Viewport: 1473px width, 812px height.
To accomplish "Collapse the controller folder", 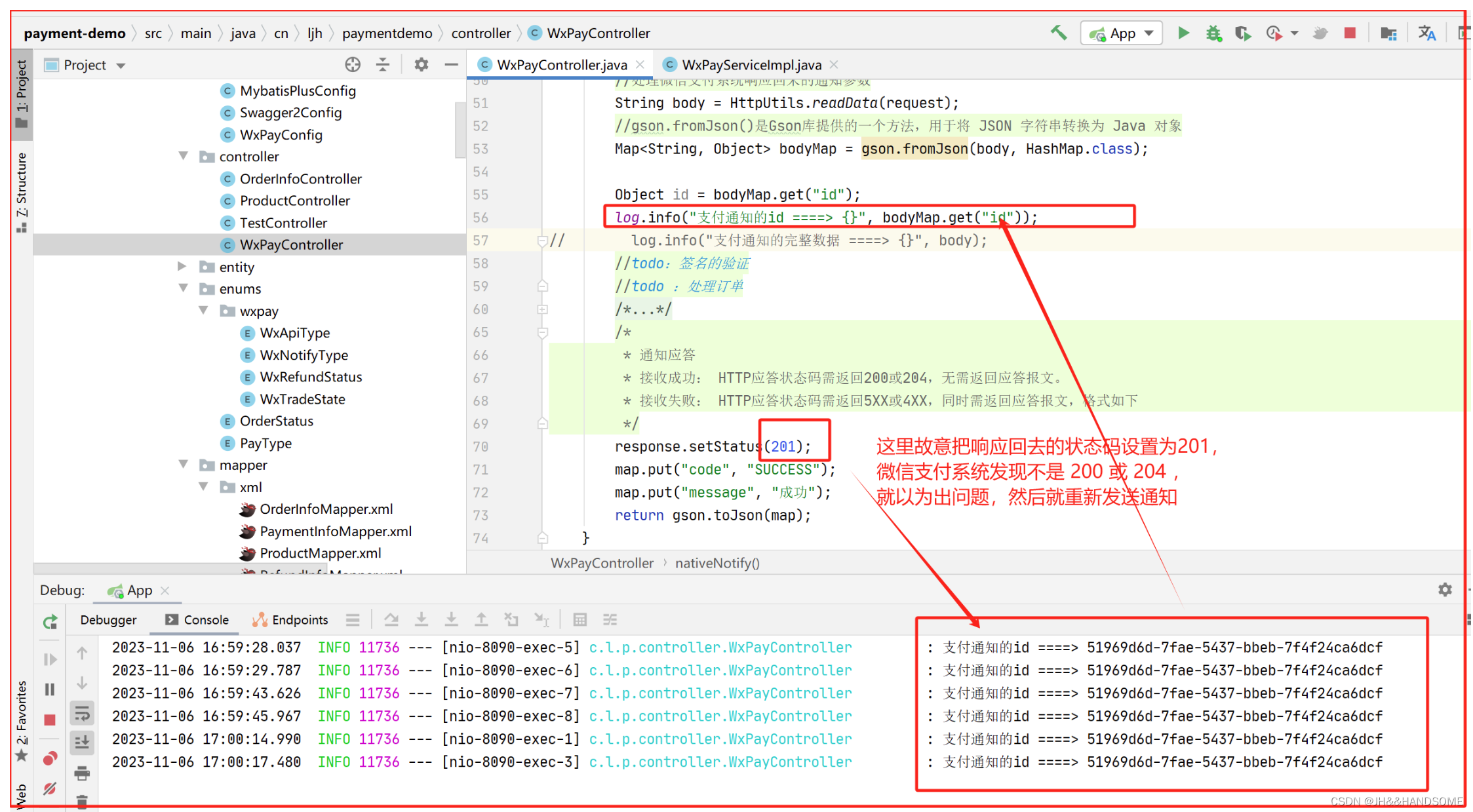I will 184,156.
